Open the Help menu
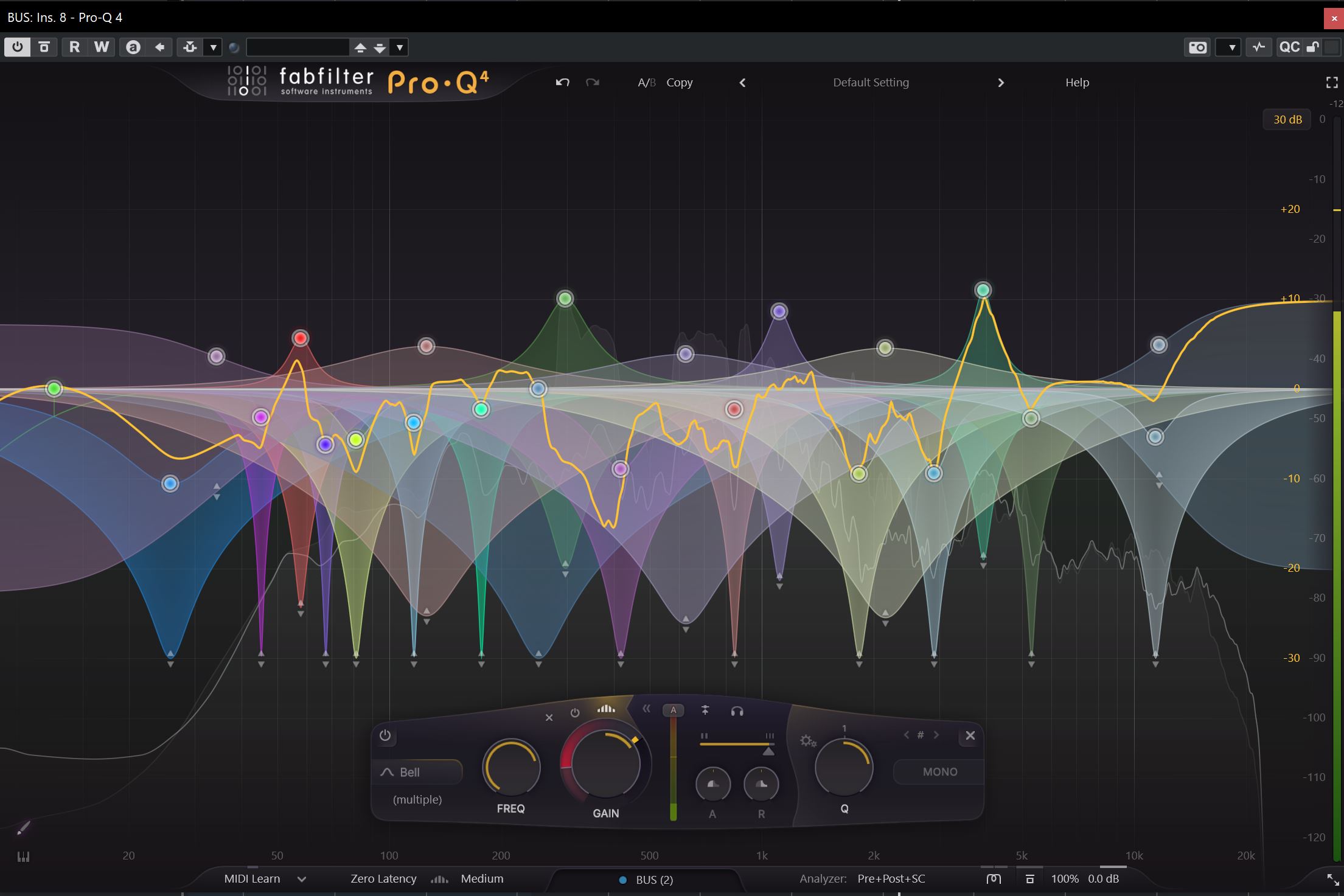This screenshot has width=1344, height=896. (x=1076, y=82)
